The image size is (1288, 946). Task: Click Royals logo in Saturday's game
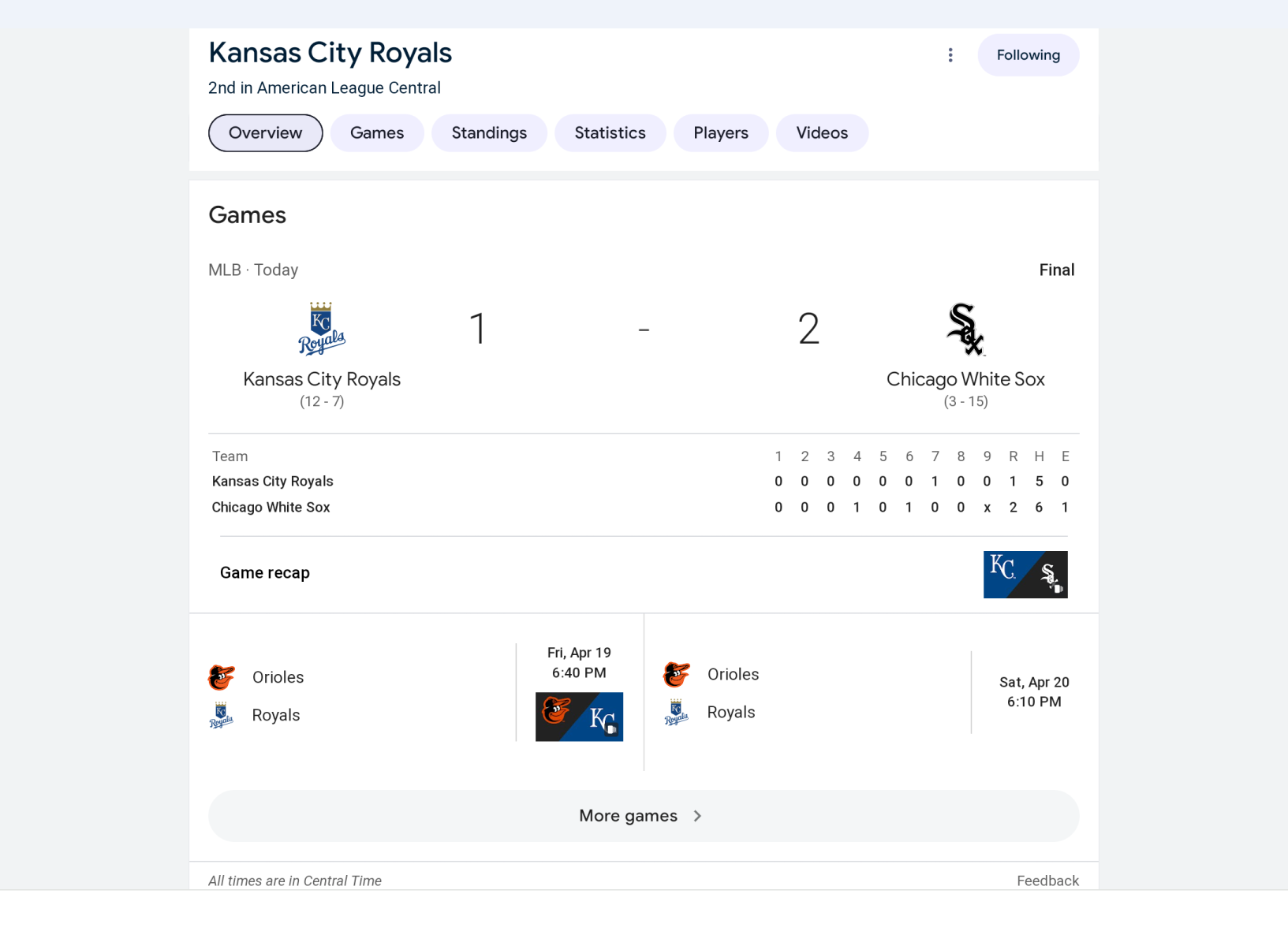[x=677, y=712]
